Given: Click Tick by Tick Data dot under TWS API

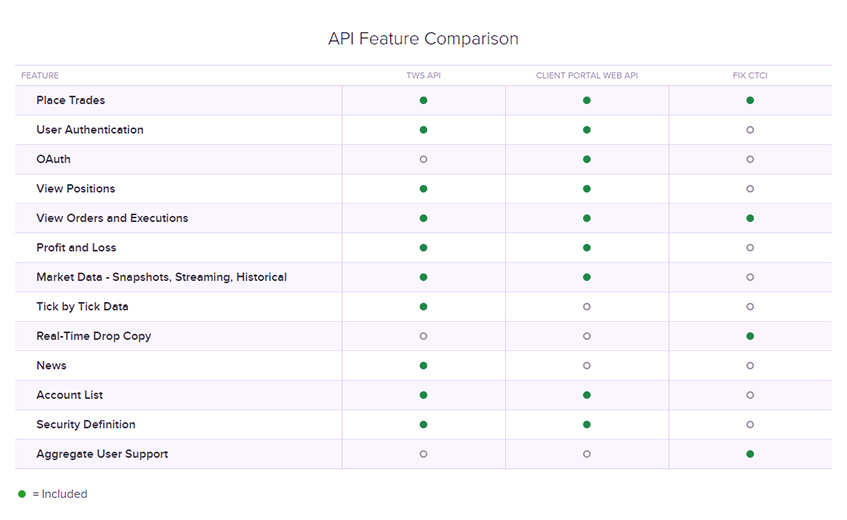Looking at the screenshot, I should coord(424,307).
